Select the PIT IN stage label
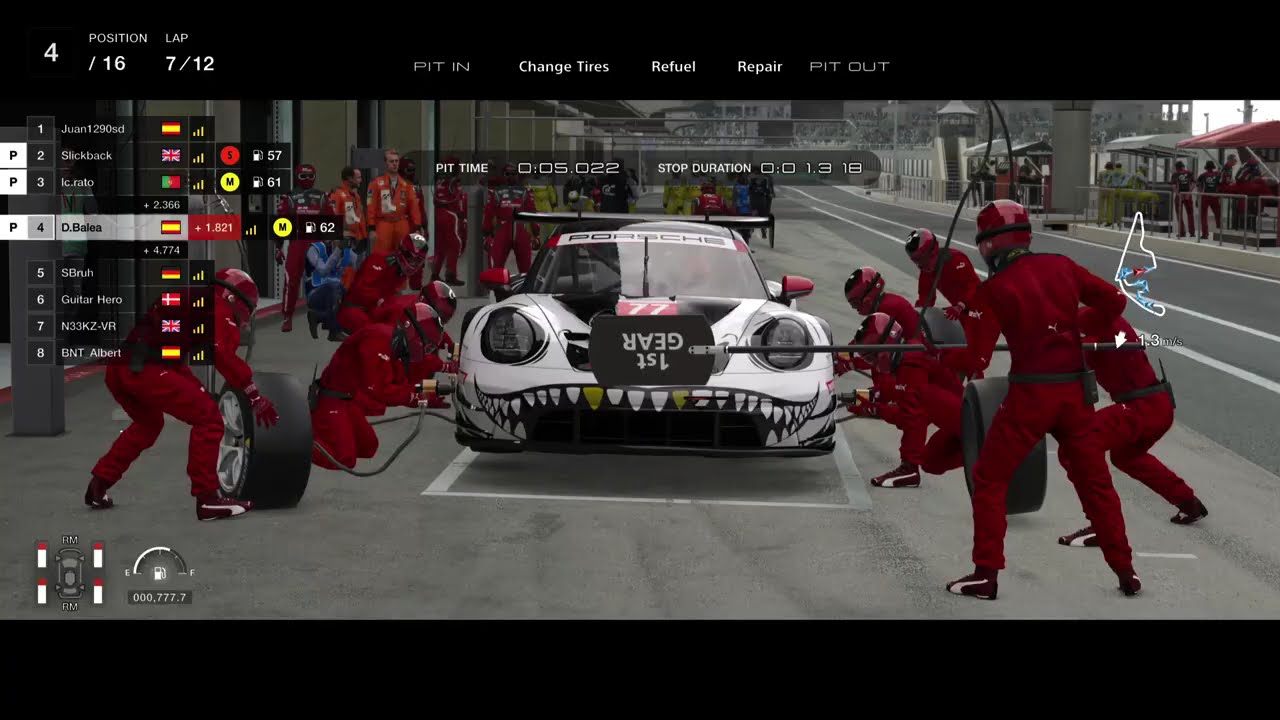The height and width of the screenshot is (720, 1280). 442,67
